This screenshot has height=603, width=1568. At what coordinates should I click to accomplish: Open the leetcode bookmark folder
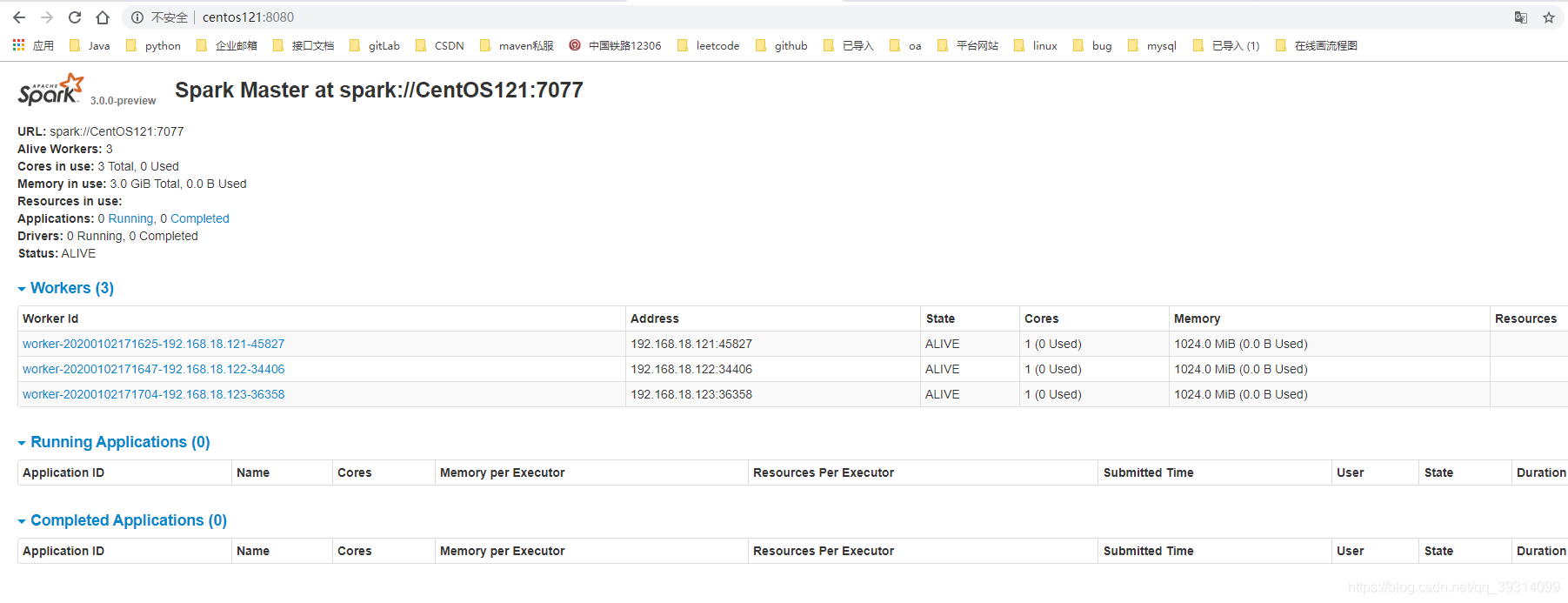[x=708, y=45]
